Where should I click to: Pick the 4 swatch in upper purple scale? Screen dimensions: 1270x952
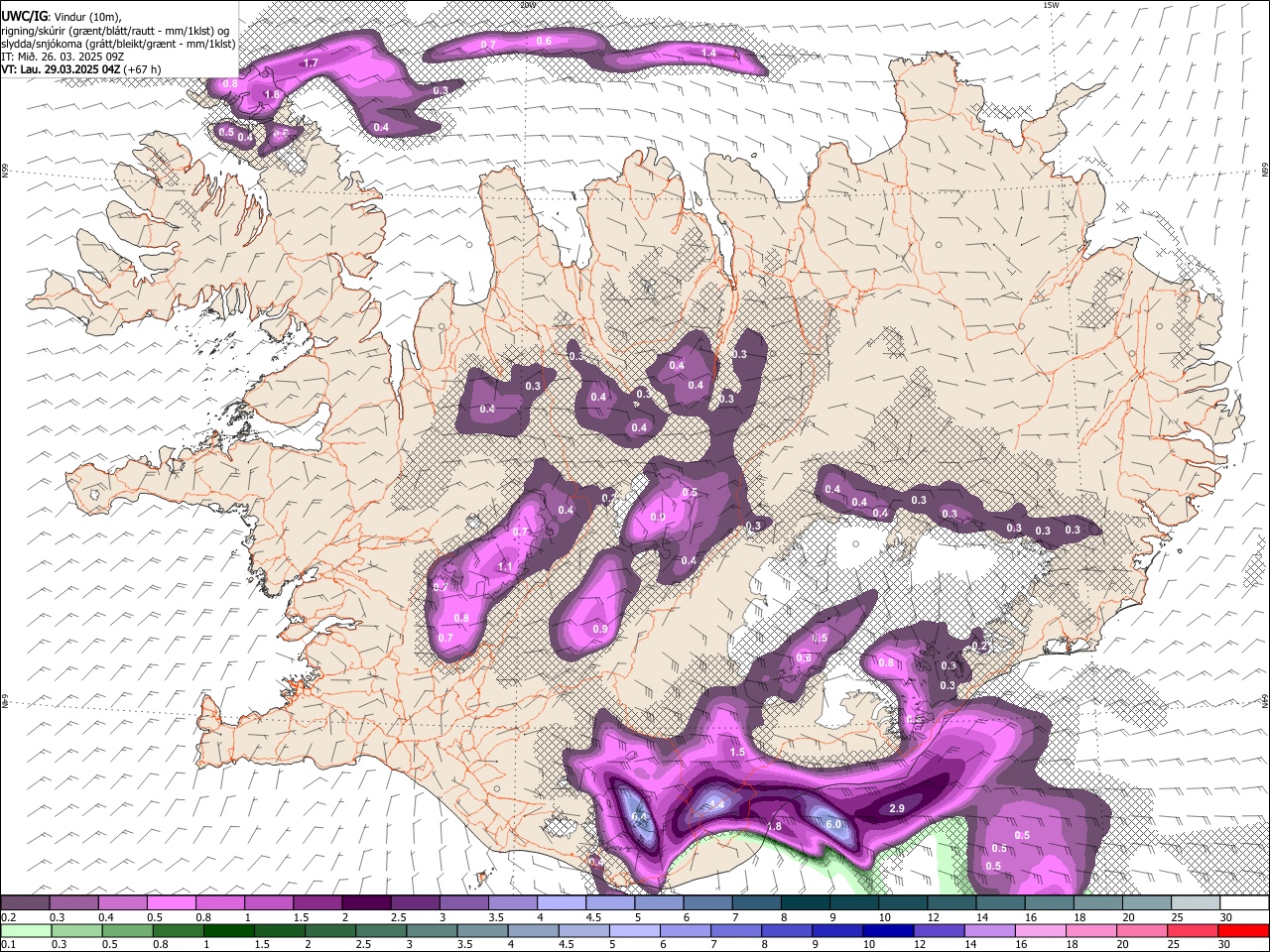[x=562, y=903]
